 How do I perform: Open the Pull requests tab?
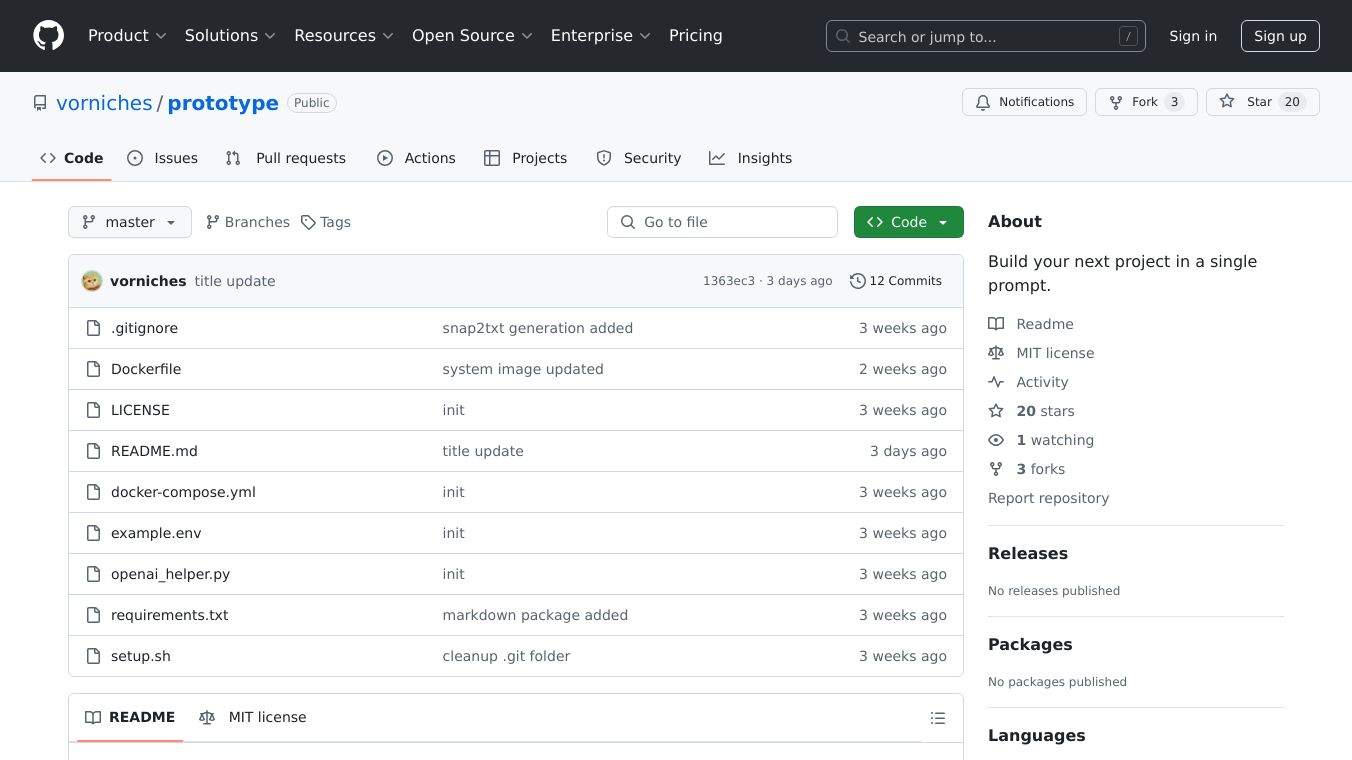[286, 158]
